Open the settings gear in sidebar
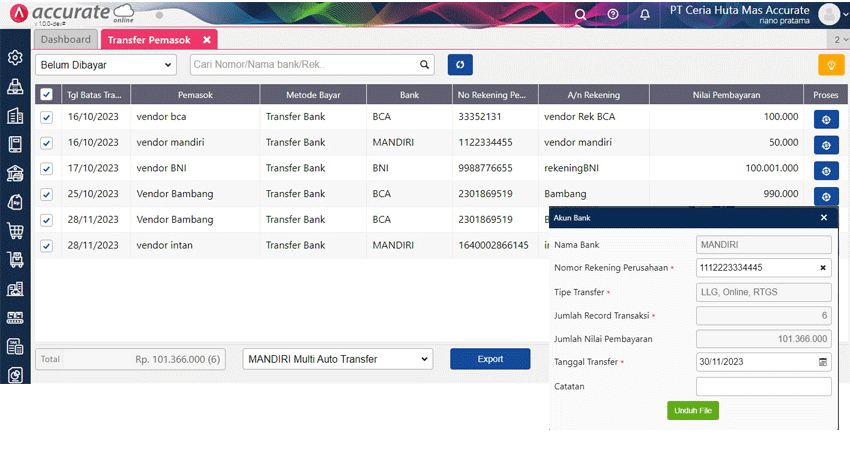This screenshot has height=450, width=850. (15, 58)
